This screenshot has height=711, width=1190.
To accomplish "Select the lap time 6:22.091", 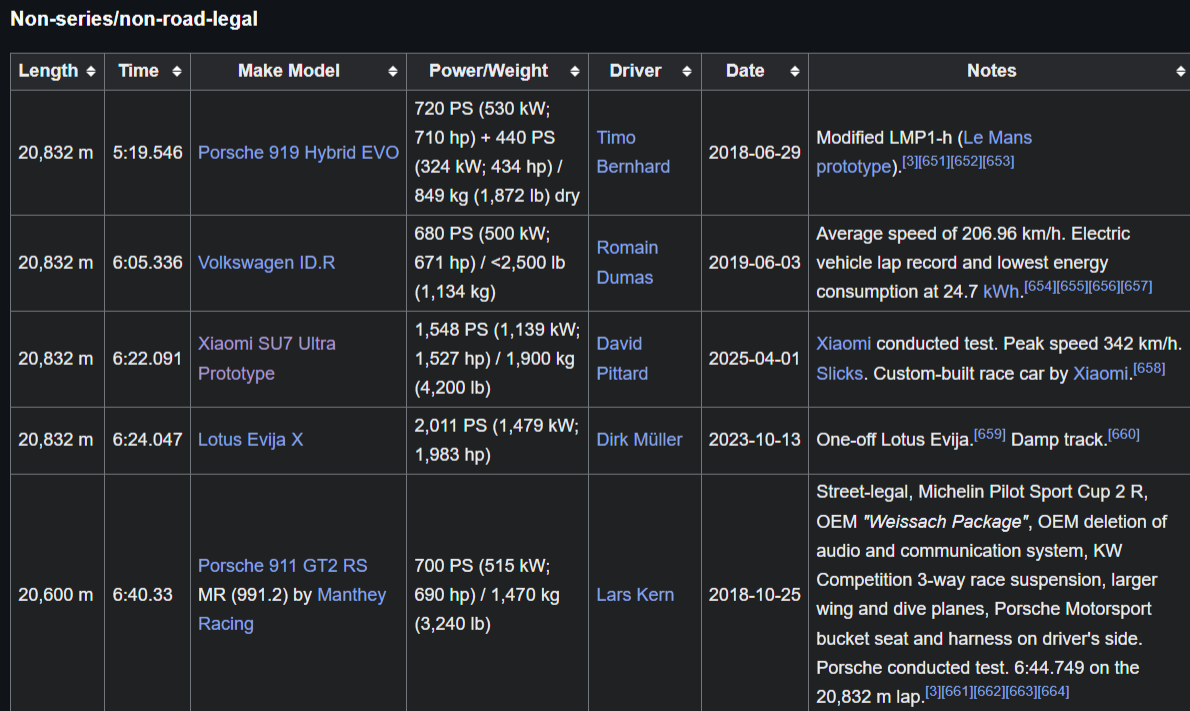I will coord(147,358).
